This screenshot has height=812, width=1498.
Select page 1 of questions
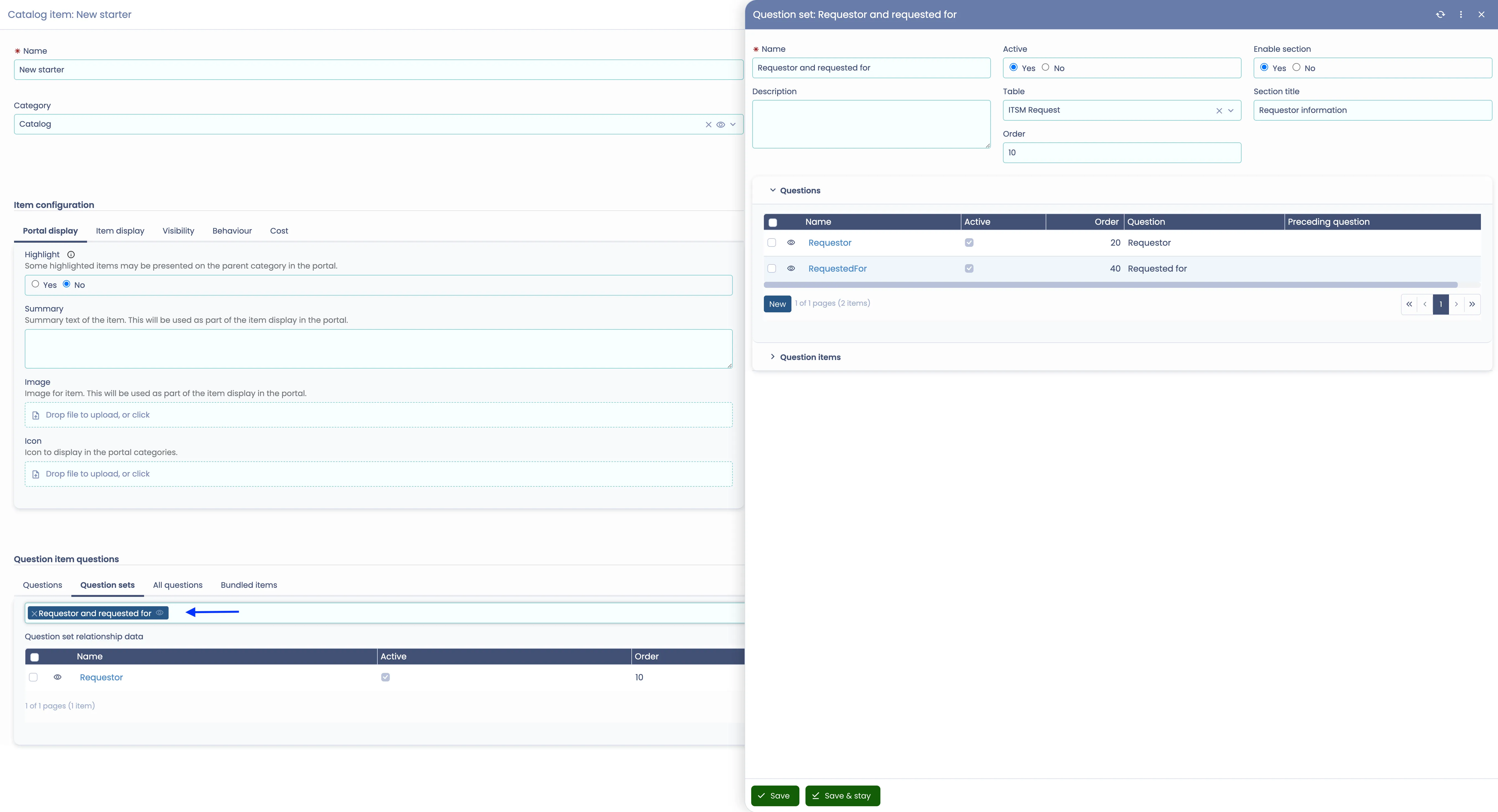point(1440,304)
